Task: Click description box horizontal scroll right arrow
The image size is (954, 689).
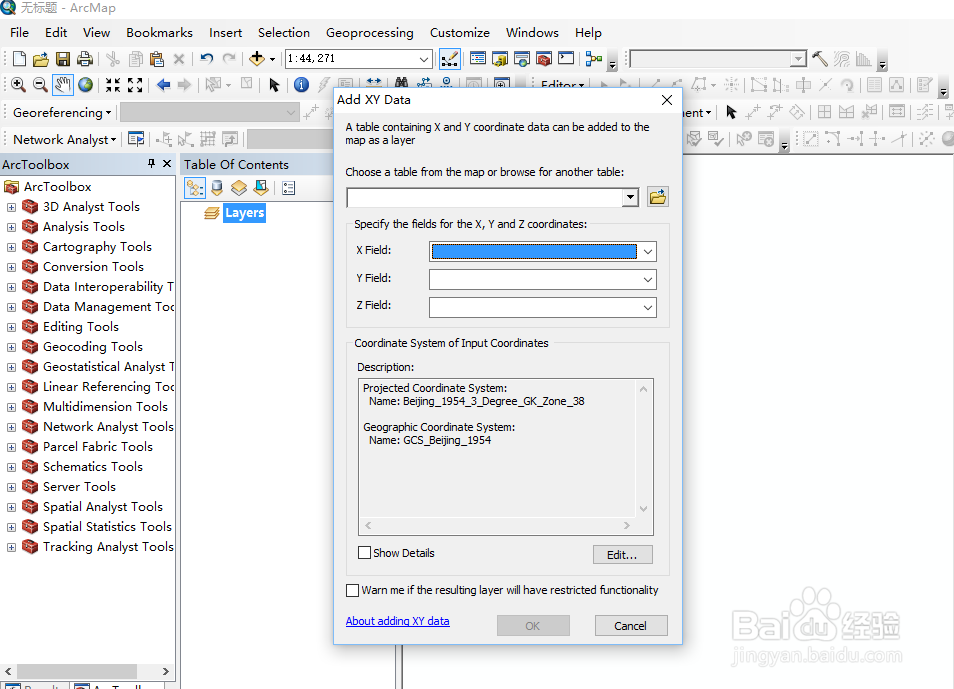Action: click(x=627, y=525)
